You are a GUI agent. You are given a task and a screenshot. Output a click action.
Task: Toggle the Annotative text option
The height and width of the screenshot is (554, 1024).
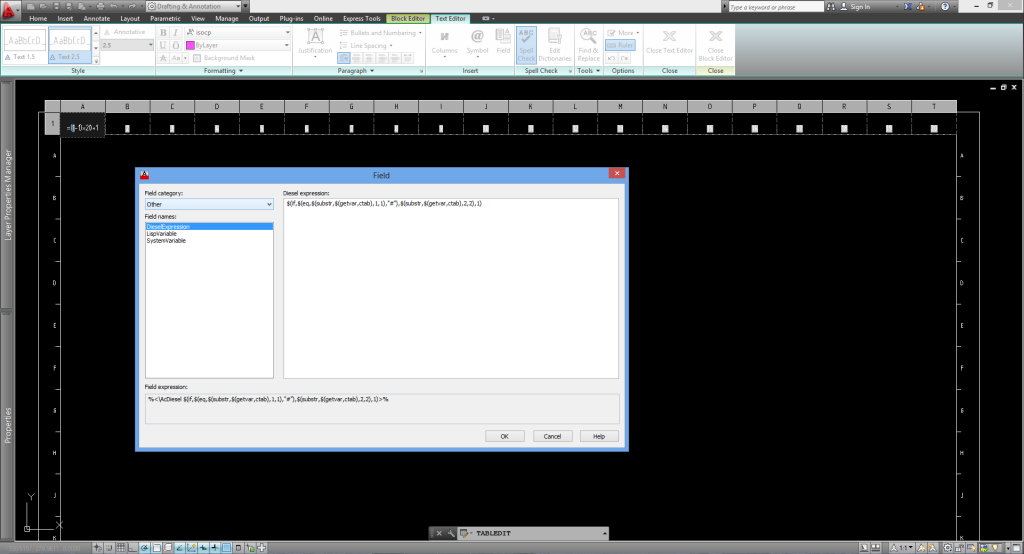pyautogui.click(x=125, y=32)
